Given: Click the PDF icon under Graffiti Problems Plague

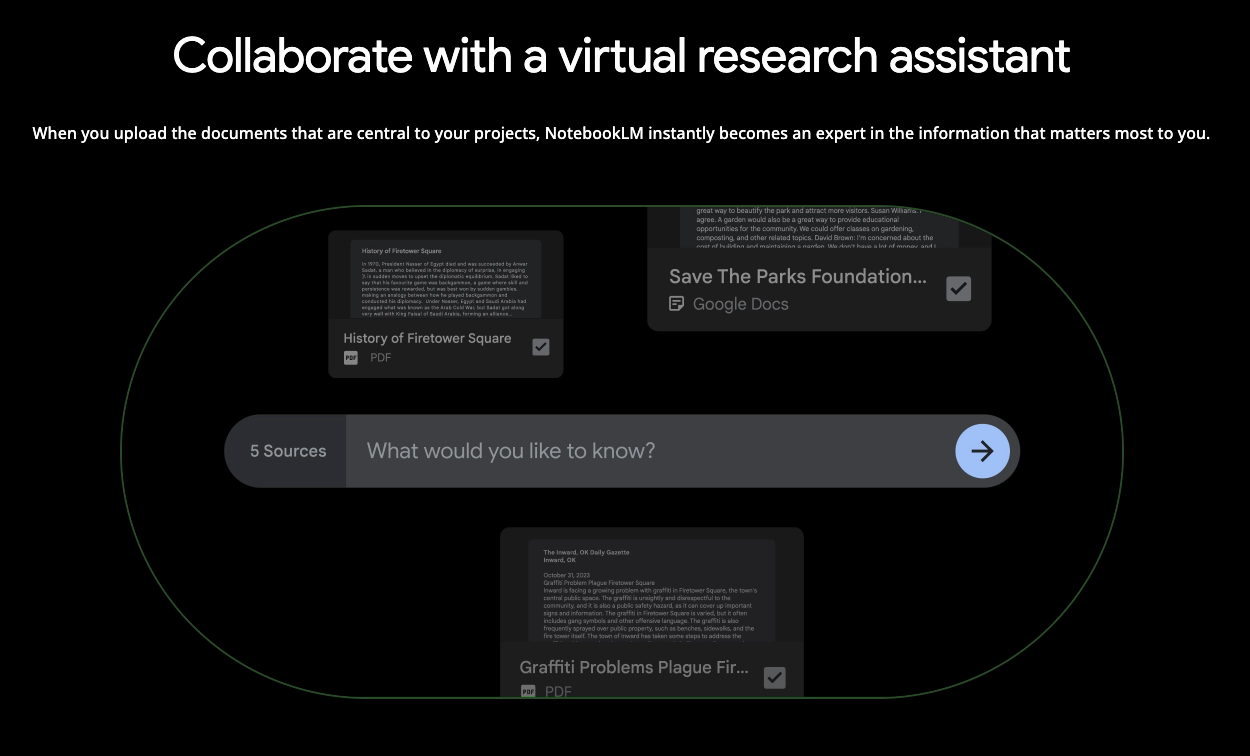Looking at the screenshot, I should tap(528, 691).
